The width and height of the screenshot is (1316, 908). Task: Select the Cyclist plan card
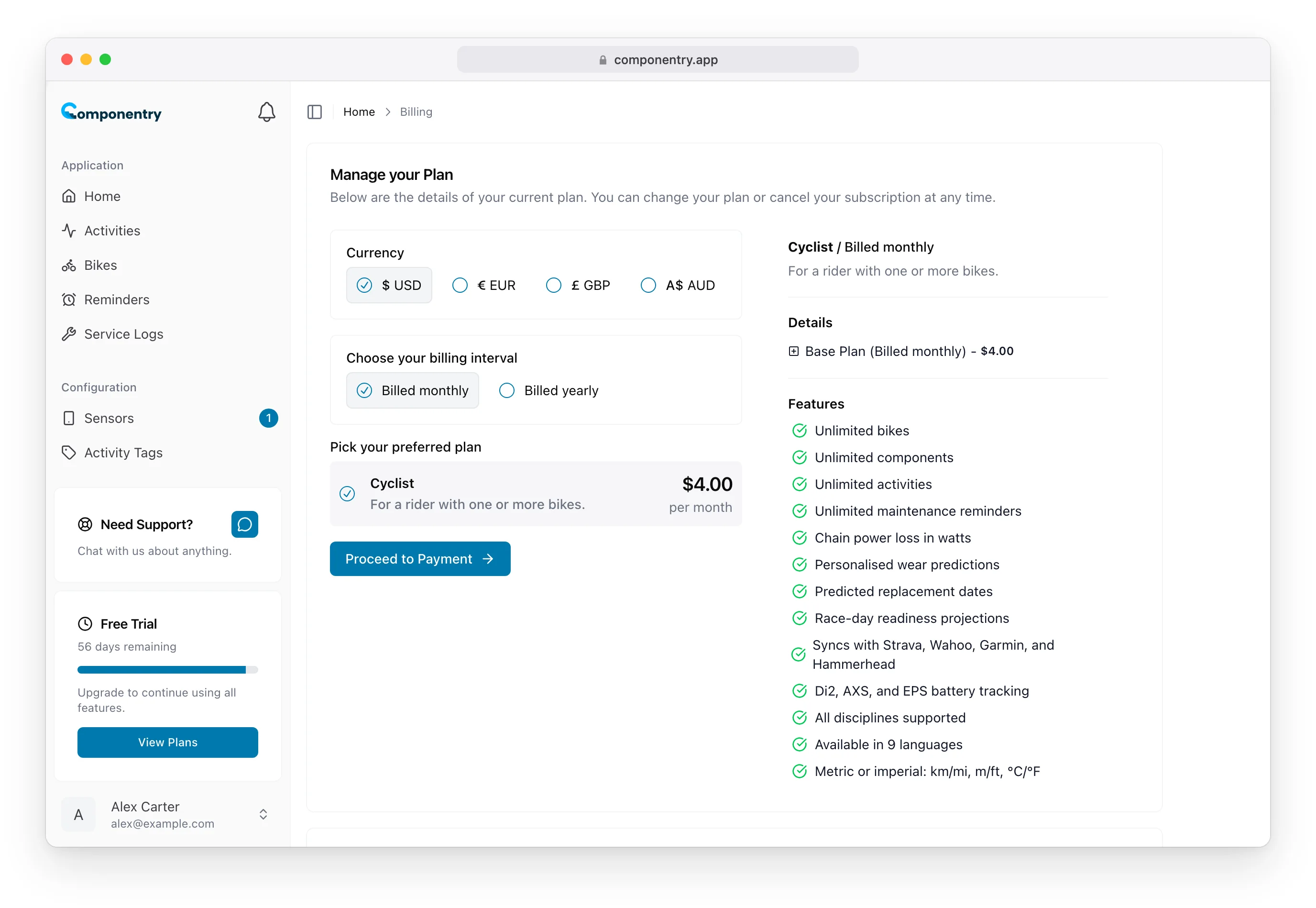click(x=536, y=494)
